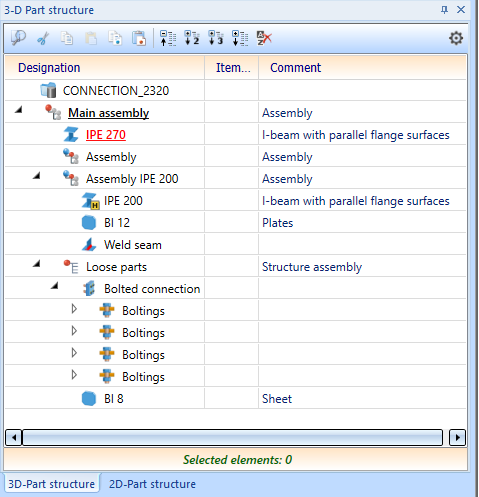Collapse the Assembly IPE 200 node
The width and height of the screenshot is (479, 497).
tap(37, 175)
